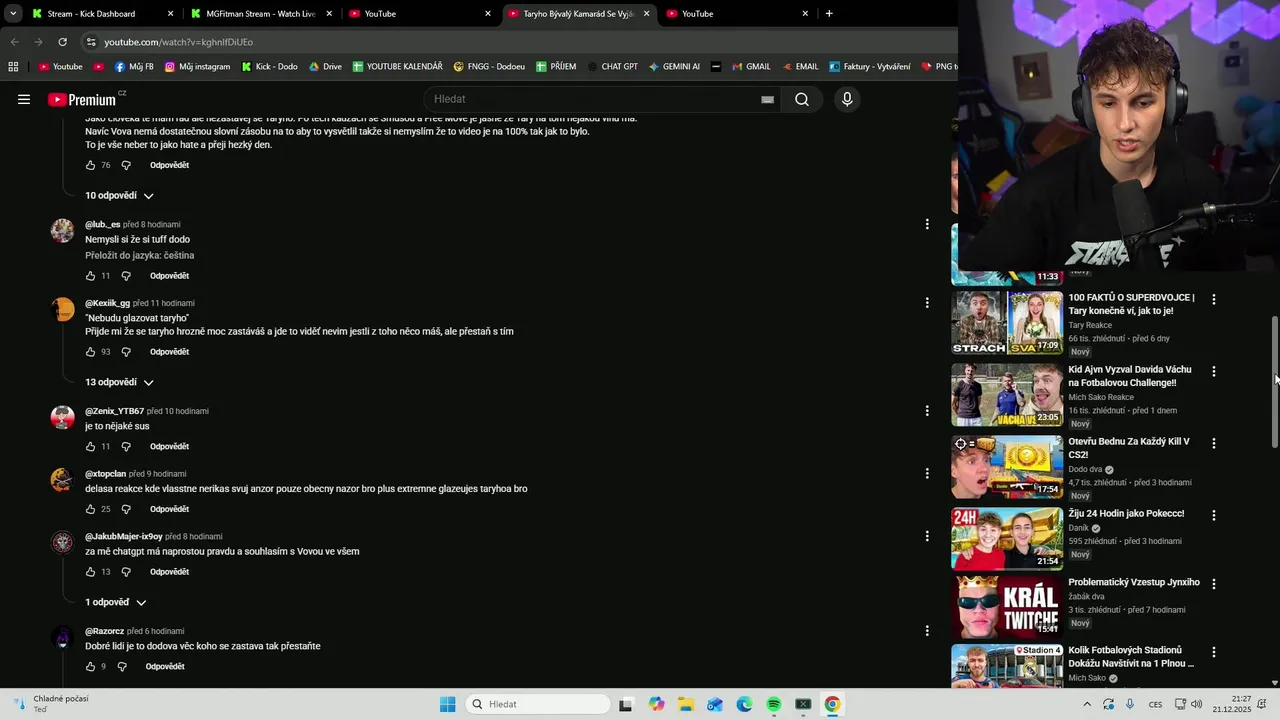Switch to the Taryho Bývalý Kamarád tab

click(578, 14)
